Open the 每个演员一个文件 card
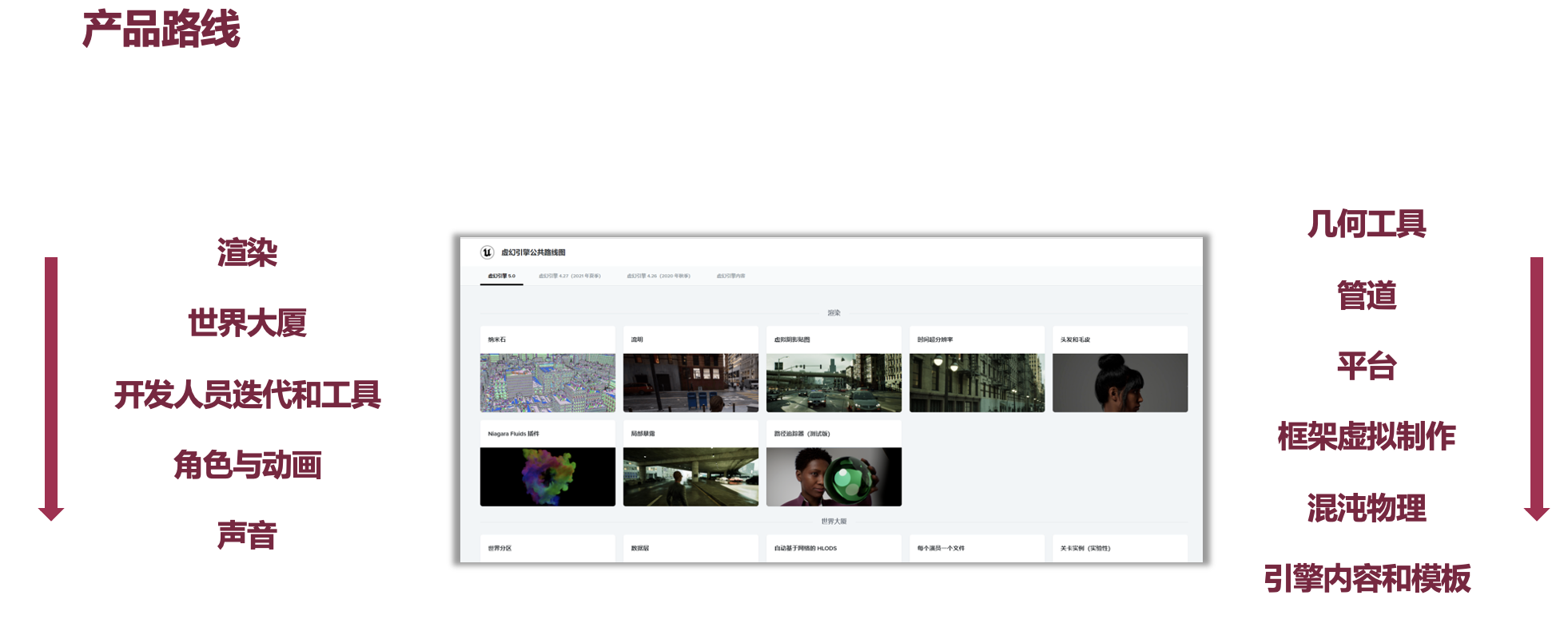Viewport: 1568px width, 639px height. pyautogui.click(x=977, y=549)
